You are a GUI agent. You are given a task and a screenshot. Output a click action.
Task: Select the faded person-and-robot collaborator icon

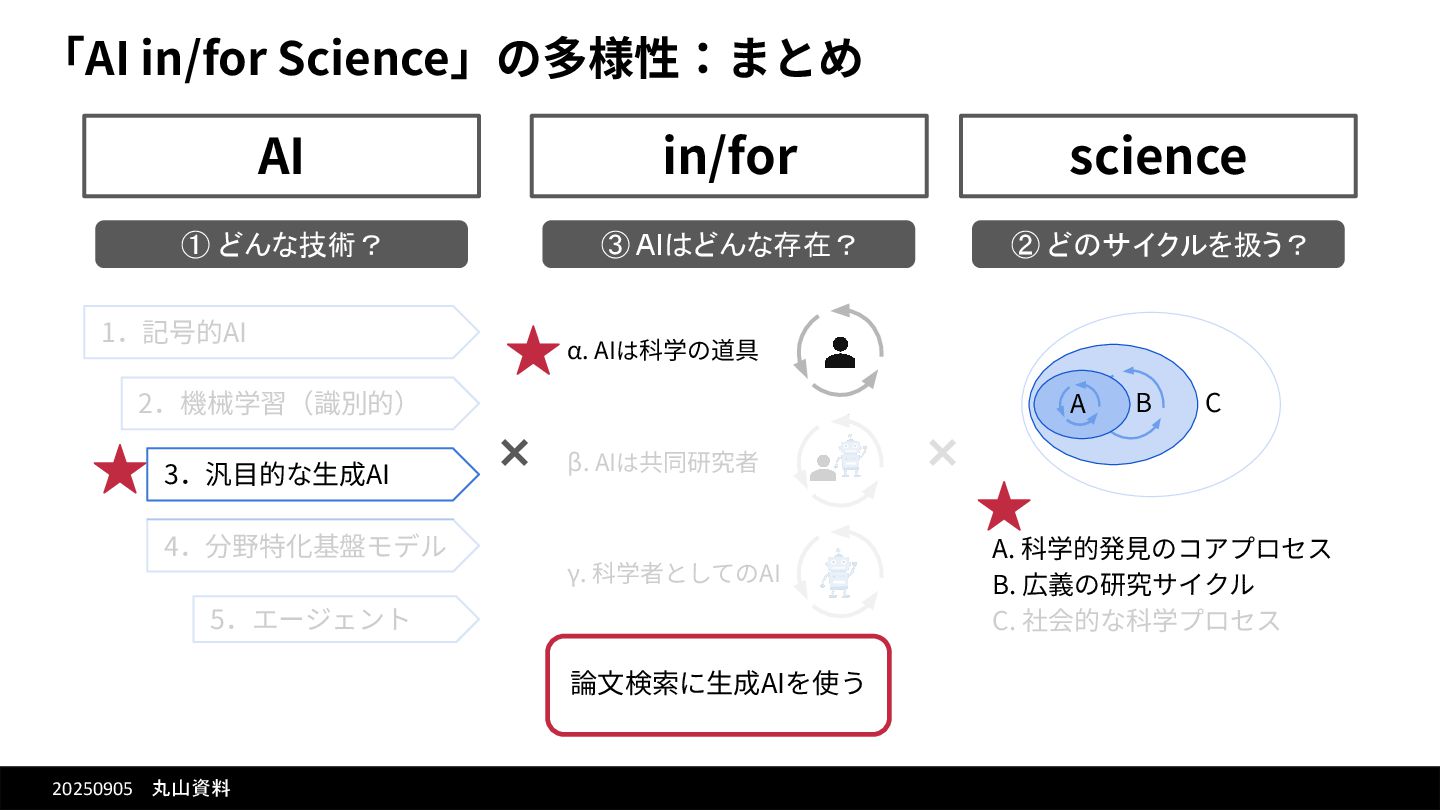coord(840,460)
